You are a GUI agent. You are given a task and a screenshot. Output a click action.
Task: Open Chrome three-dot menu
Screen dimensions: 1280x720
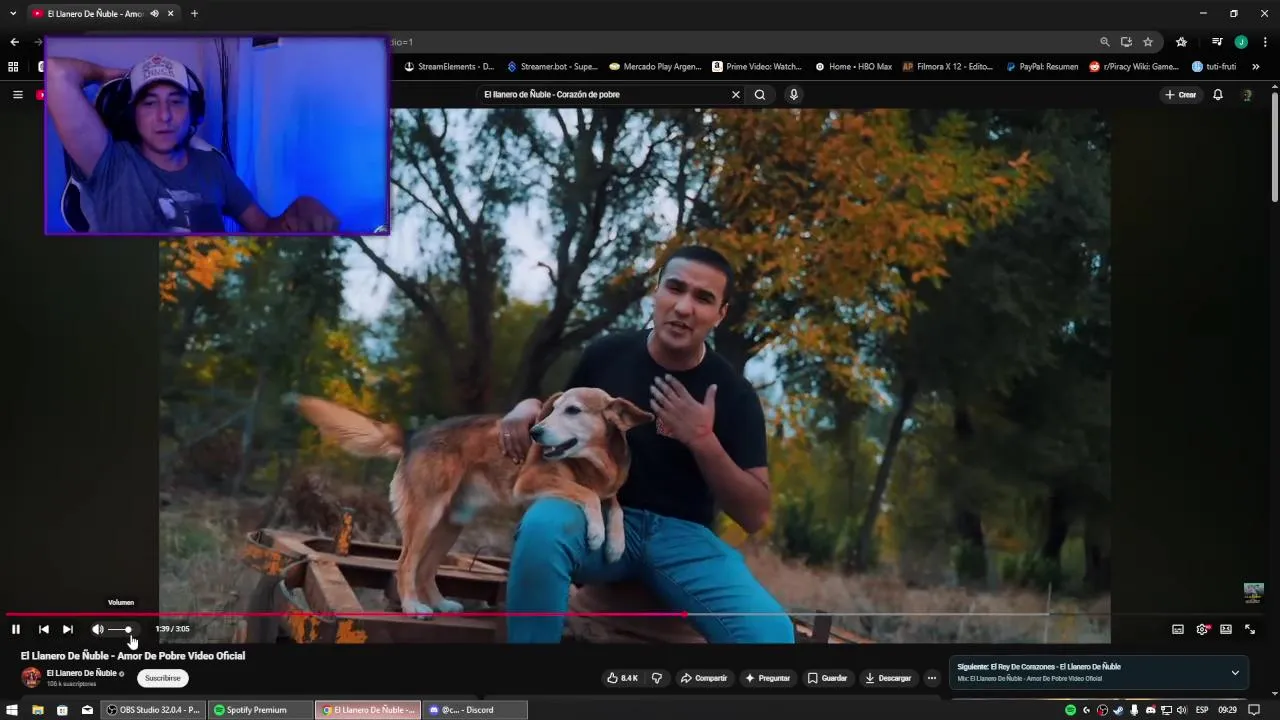pyautogui.click(x=1265, y=42)
